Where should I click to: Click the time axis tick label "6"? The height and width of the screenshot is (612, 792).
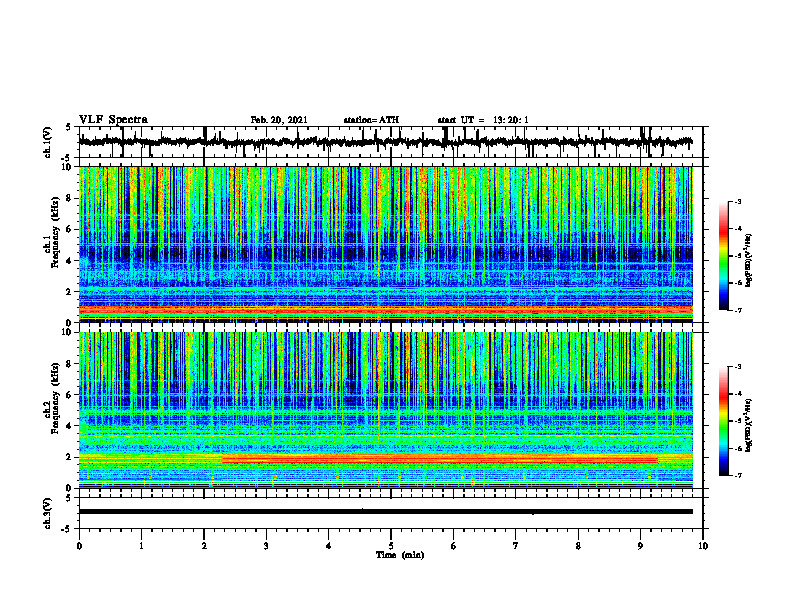tap(454, 546)
